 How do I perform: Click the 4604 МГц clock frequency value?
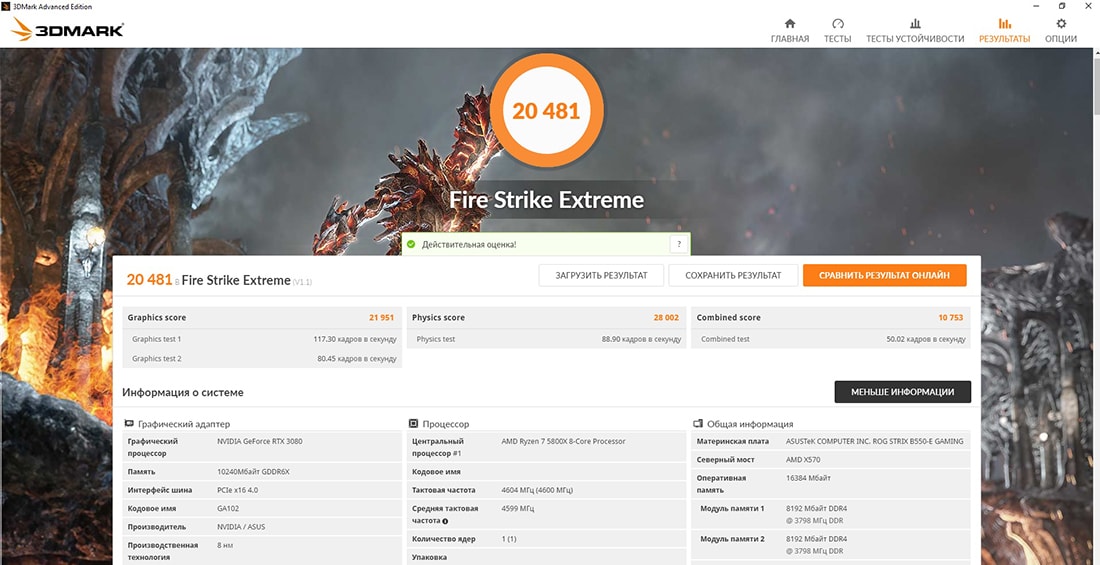(x=537, y=490)
